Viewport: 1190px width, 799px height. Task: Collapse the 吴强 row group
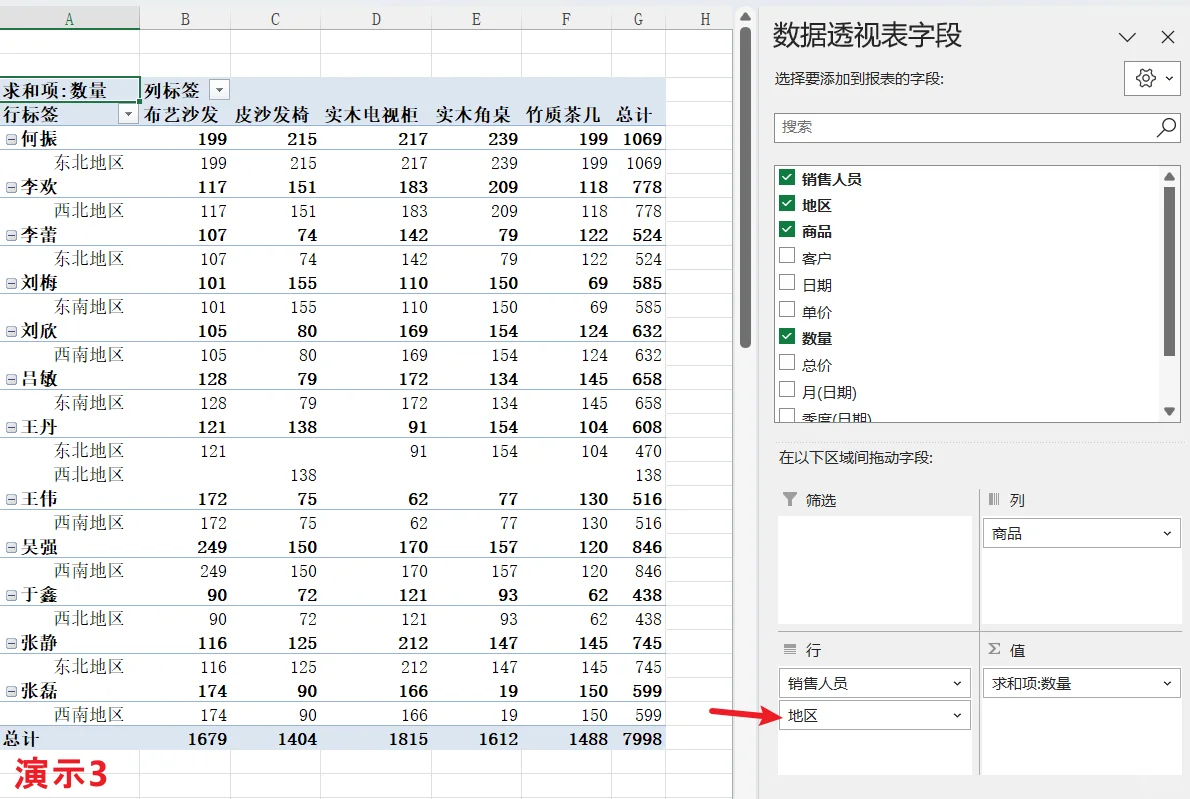coord(11,547)
